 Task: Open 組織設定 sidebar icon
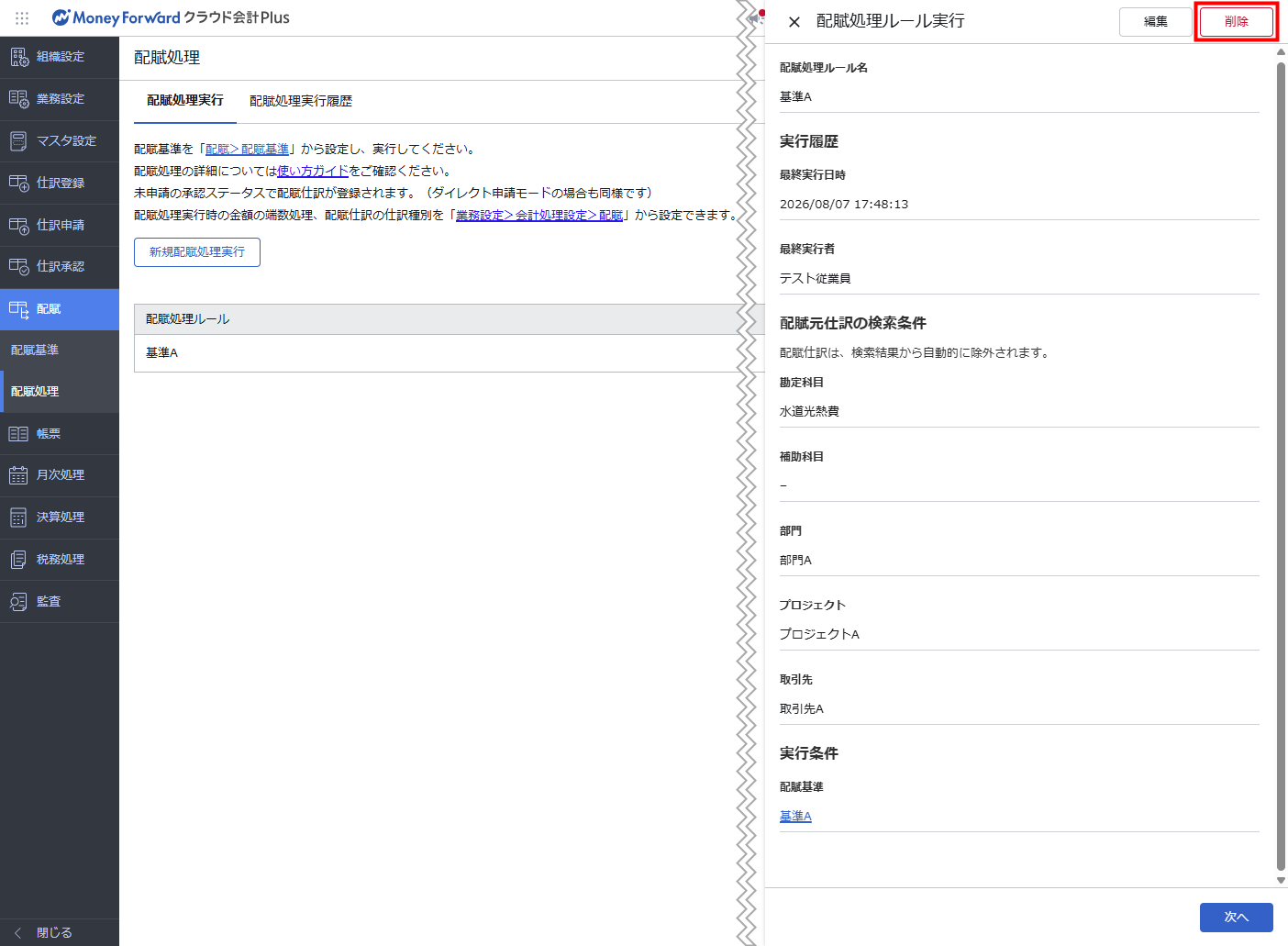tap(19, 57)
